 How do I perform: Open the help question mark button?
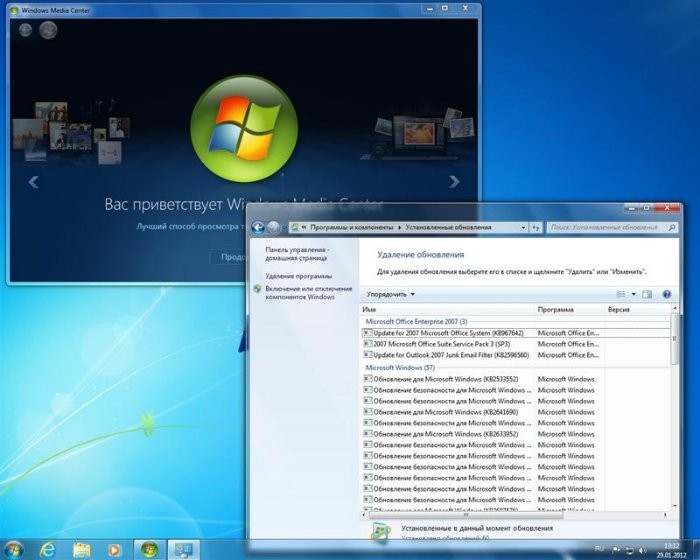[667, 294]
